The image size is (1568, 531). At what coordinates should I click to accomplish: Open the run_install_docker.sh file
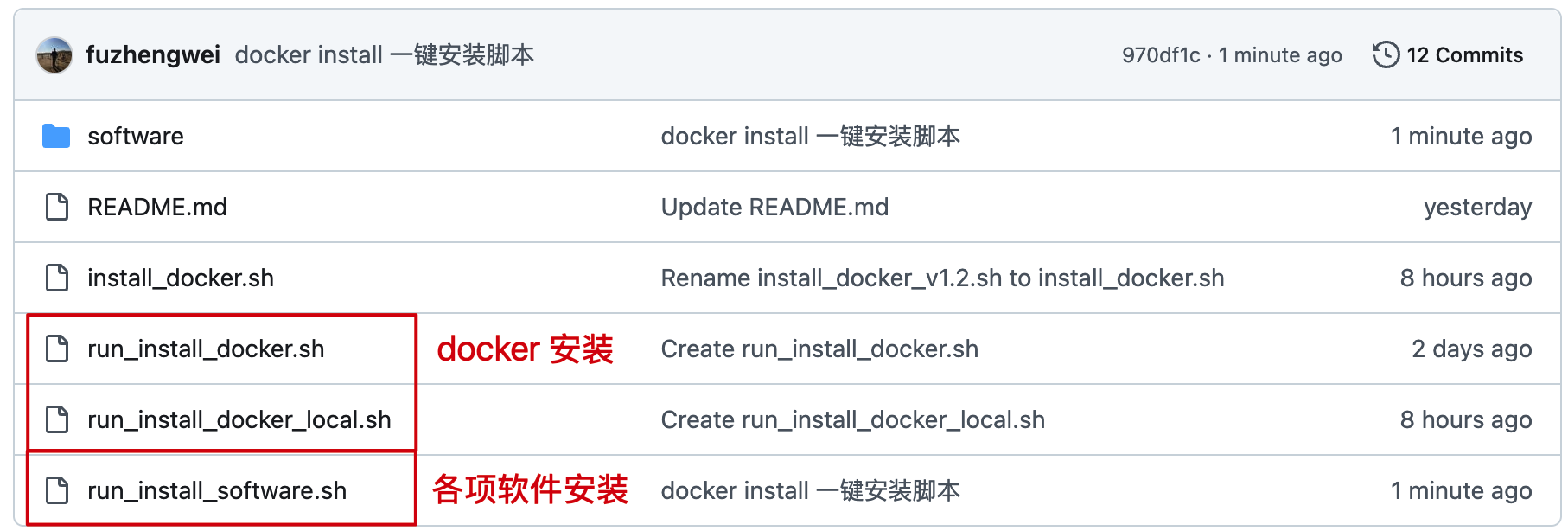tap(206, 349)
